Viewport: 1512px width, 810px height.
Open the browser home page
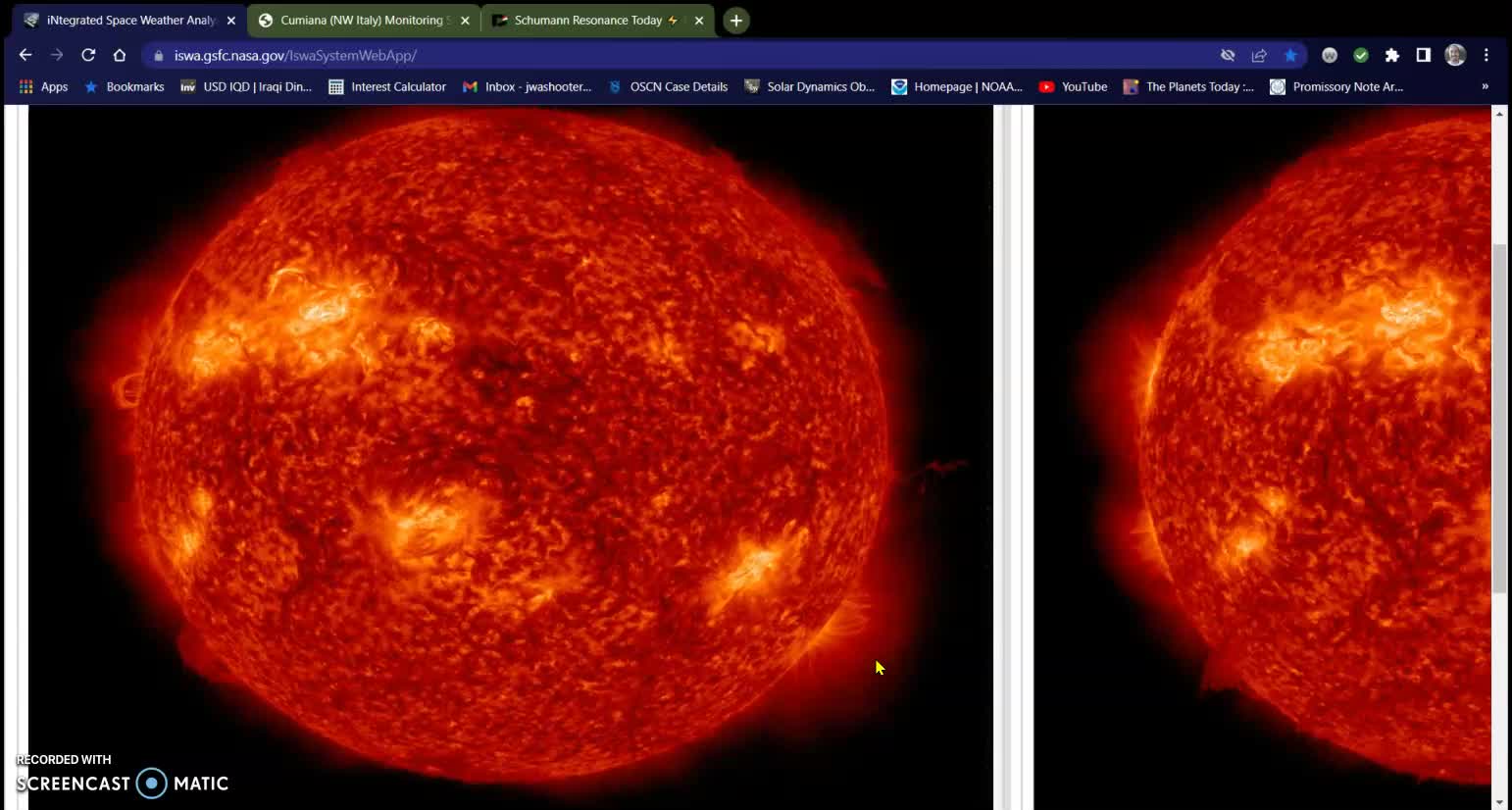(120, 55)
